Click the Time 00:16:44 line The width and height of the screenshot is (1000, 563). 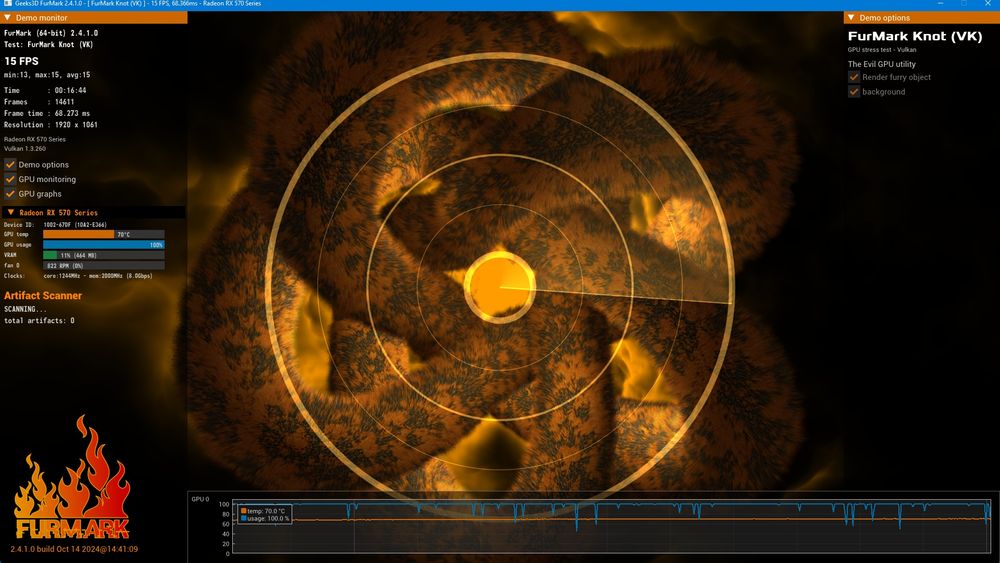(45, 91)
